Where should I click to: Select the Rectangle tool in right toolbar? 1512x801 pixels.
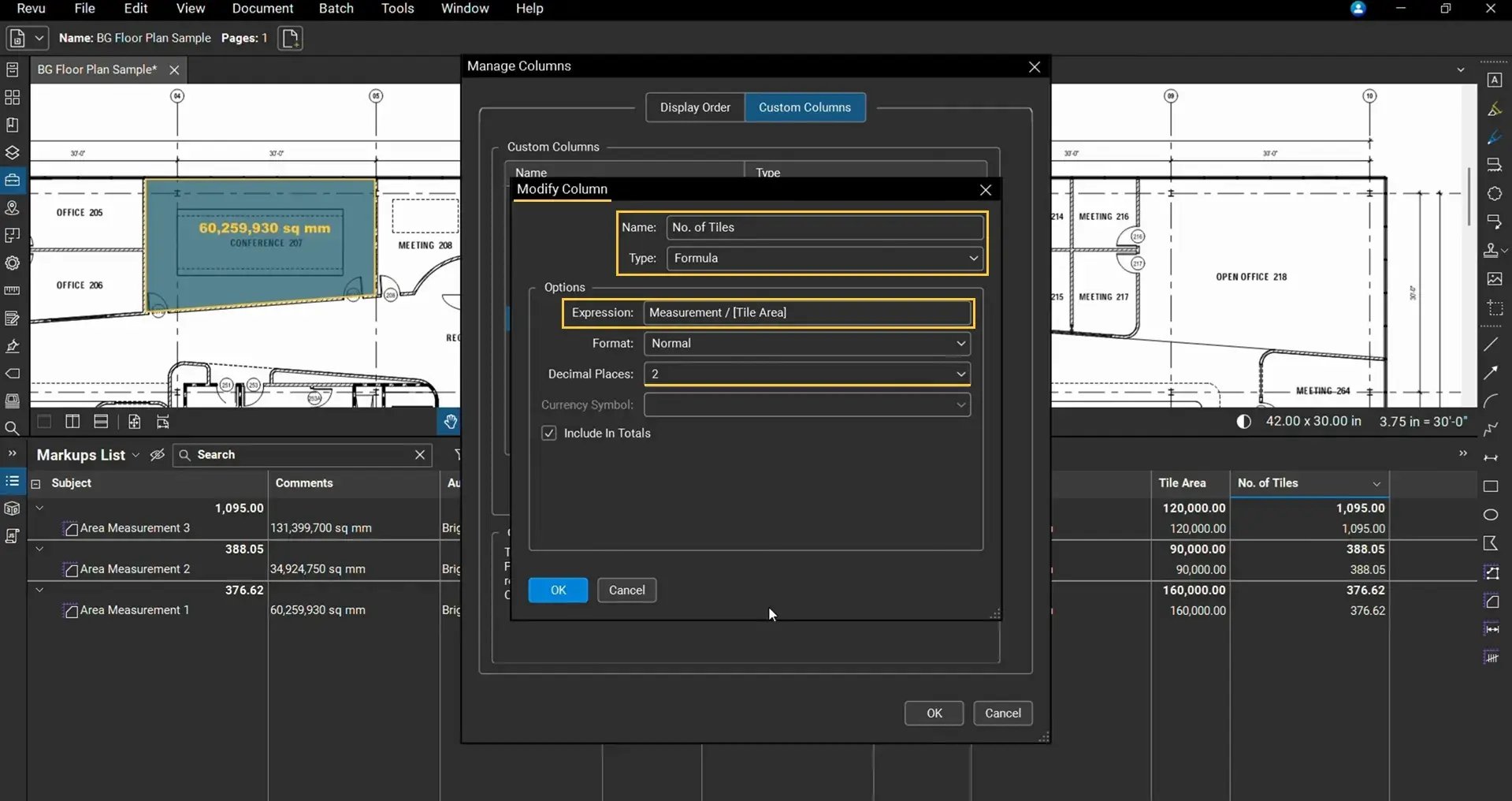[x=1492, y=486]
